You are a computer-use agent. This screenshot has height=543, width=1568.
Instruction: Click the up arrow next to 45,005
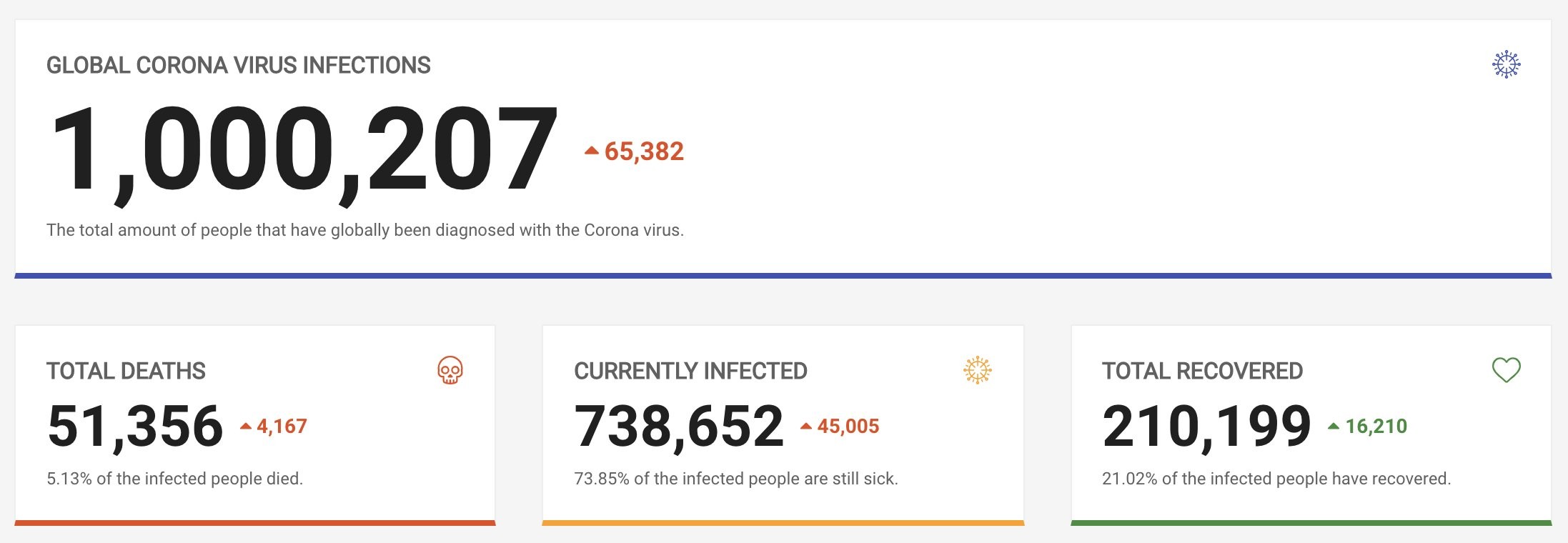click(x=806, y=426)
